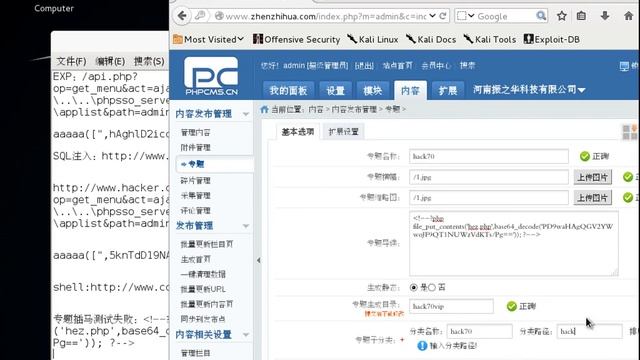640x360 pixels.
Task: Click the 会员中心 link in the header
Action: click(436, 65)
